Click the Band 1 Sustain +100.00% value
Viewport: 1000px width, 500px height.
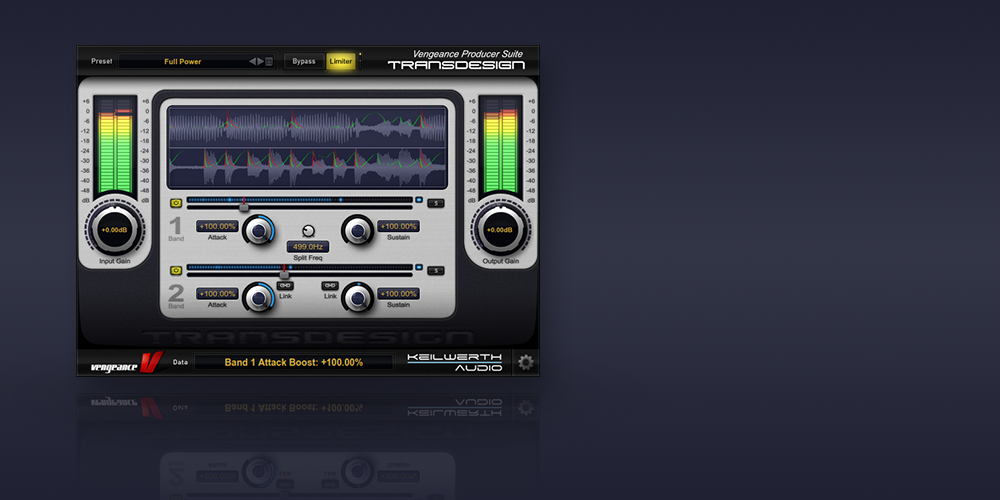tap(398, 226)
